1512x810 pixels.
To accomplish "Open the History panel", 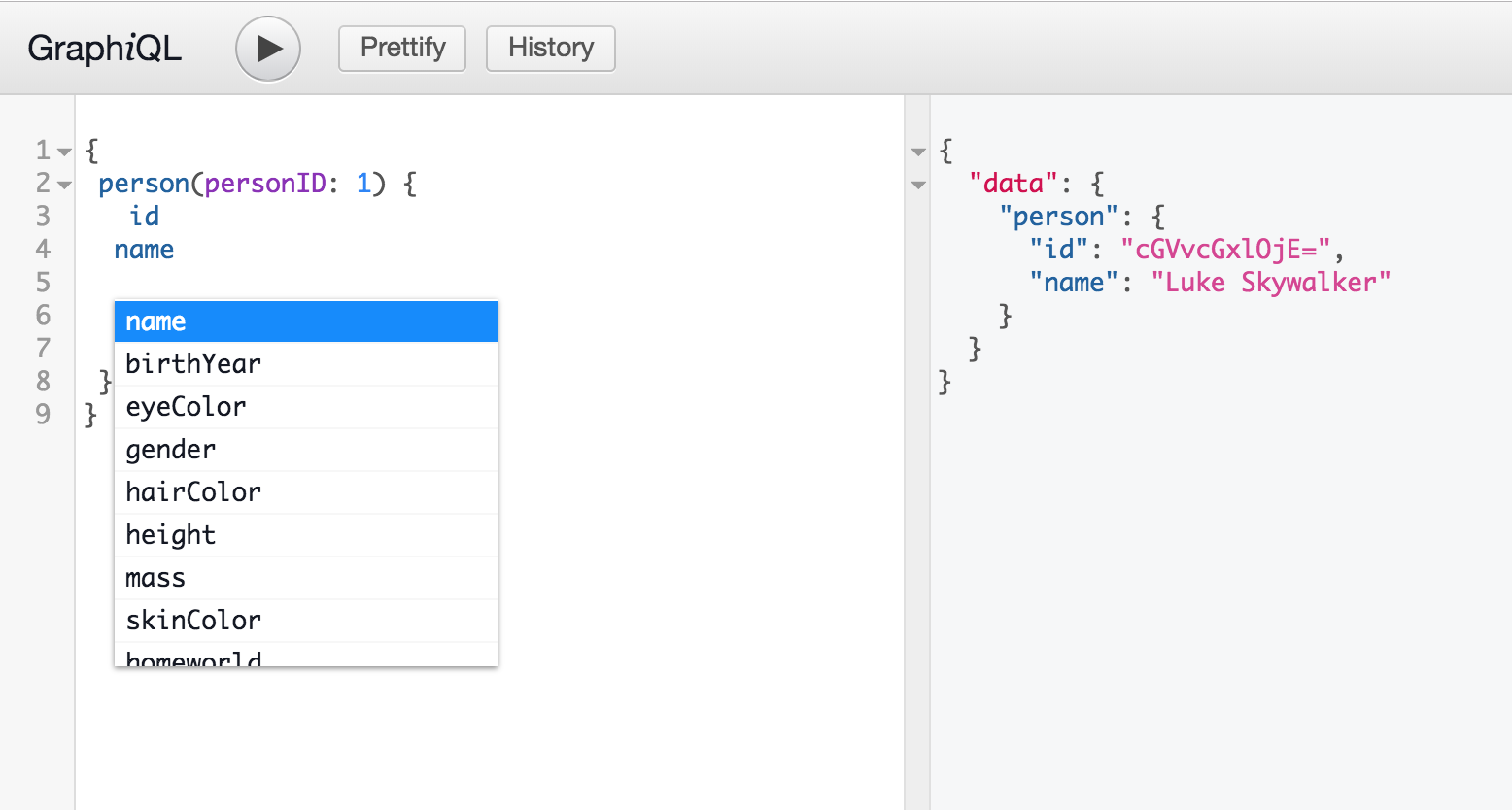I will [x=550, y=49].
